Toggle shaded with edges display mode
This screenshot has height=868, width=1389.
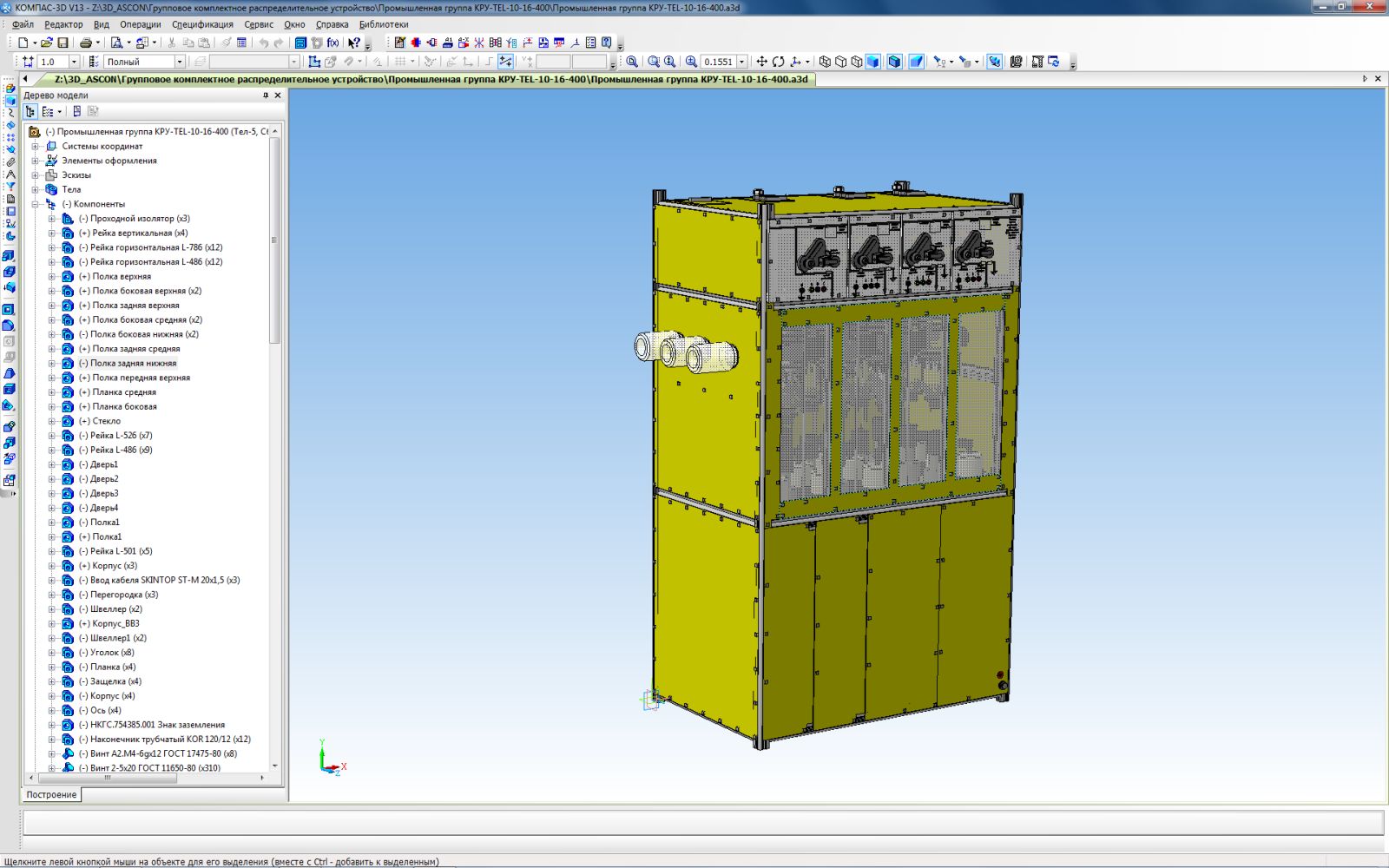(x=894, y=62)
